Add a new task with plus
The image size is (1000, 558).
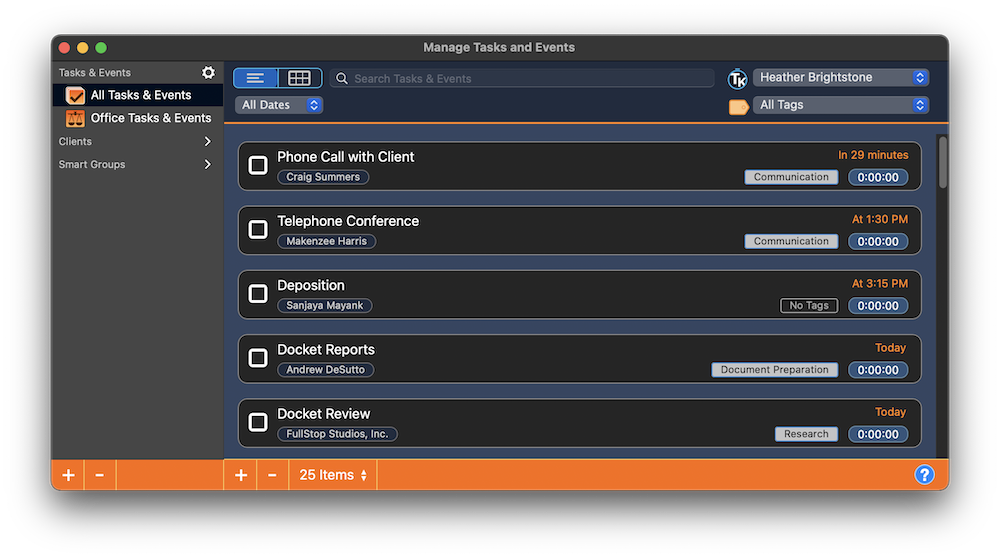tap(240, 475)
